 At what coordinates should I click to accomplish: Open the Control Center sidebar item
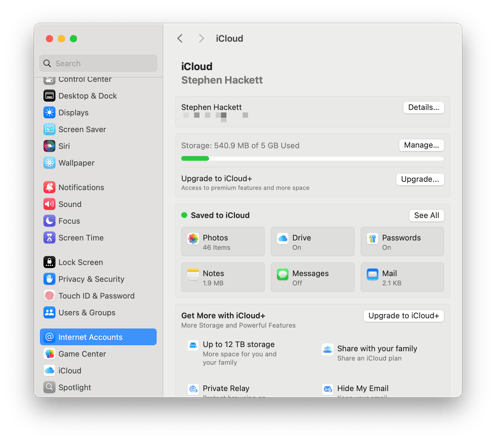[x=98, y=79]
